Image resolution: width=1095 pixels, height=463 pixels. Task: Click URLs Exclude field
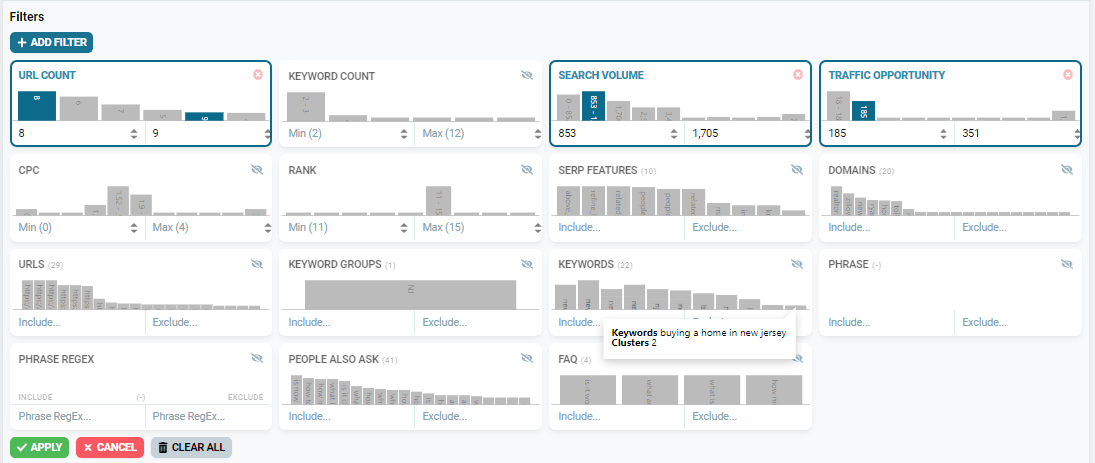(x=207, y=322)
